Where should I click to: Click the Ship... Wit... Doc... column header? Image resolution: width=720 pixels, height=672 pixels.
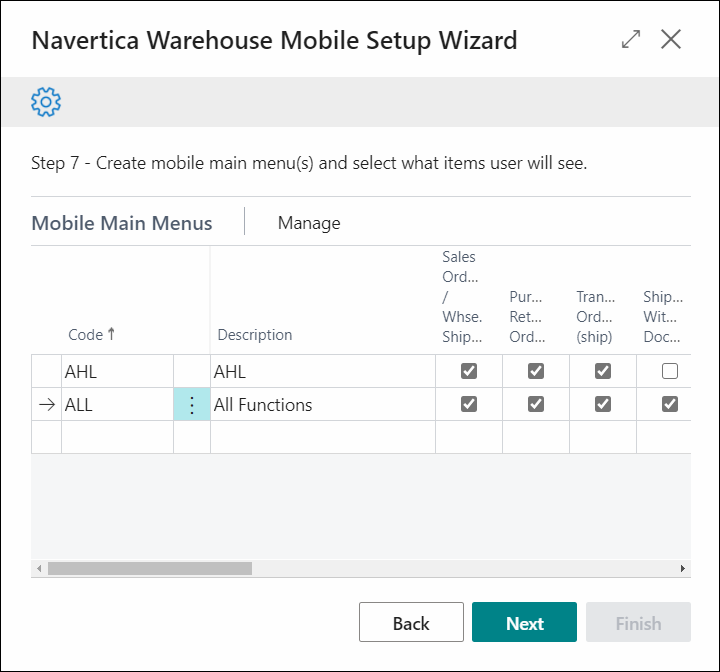point(663,316)
